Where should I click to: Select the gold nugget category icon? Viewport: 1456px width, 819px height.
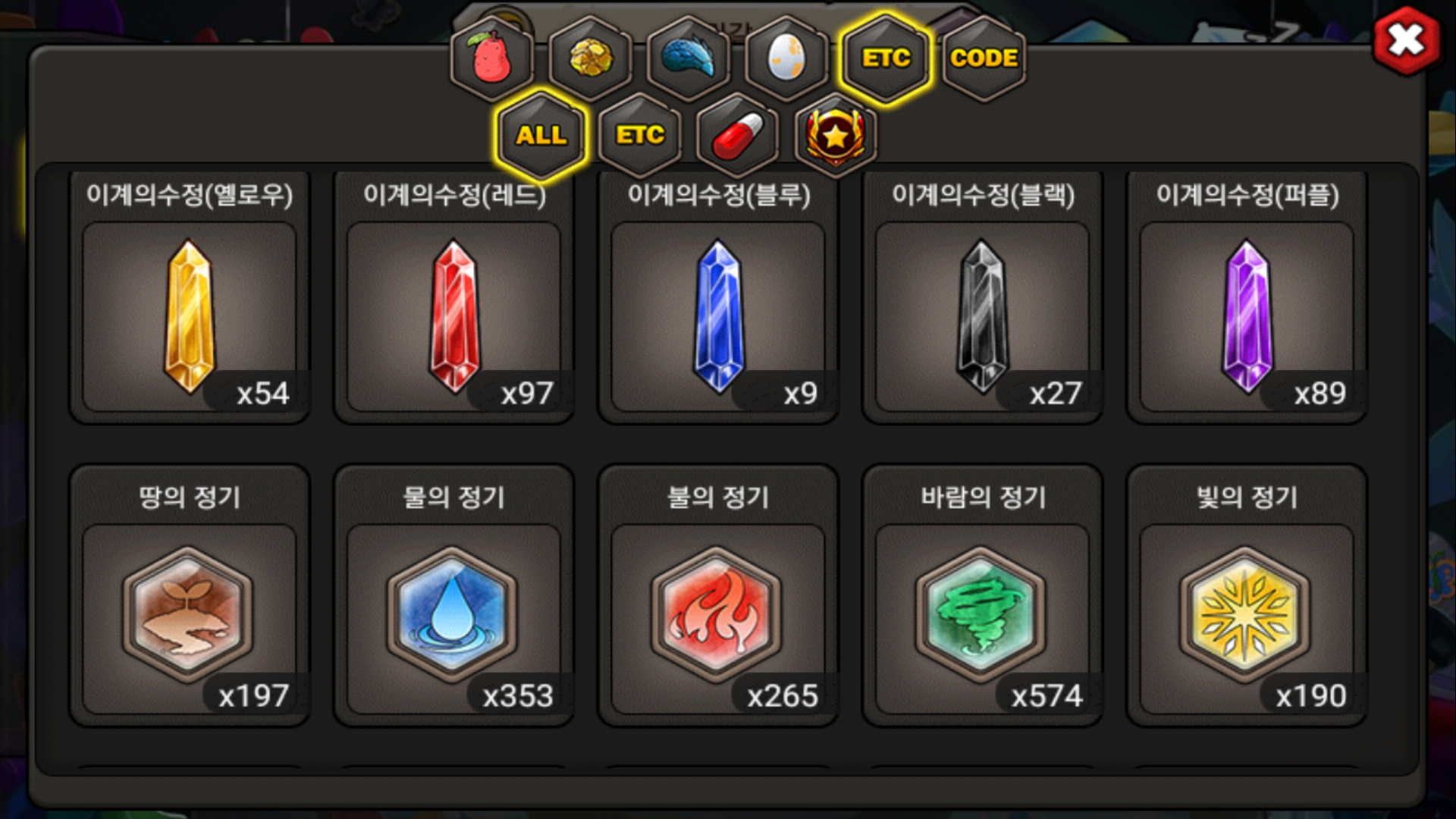pyautogui.click(x=590, y=58)
